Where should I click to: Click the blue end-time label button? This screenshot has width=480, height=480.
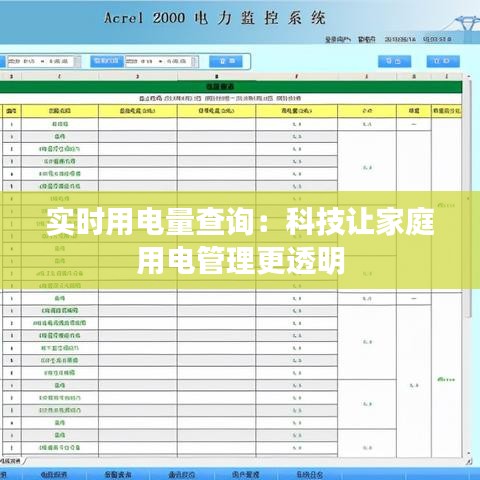click(107, 61)
